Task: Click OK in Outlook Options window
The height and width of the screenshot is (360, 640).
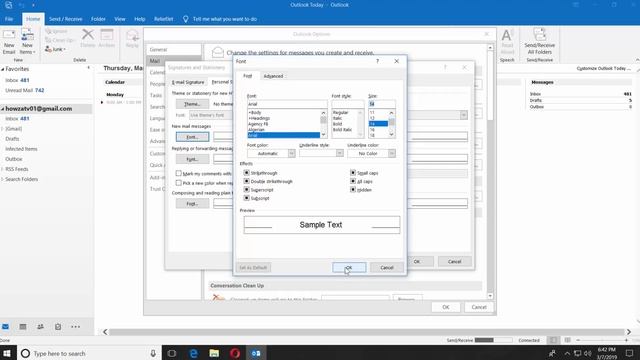Action: [x=446, y=307]
